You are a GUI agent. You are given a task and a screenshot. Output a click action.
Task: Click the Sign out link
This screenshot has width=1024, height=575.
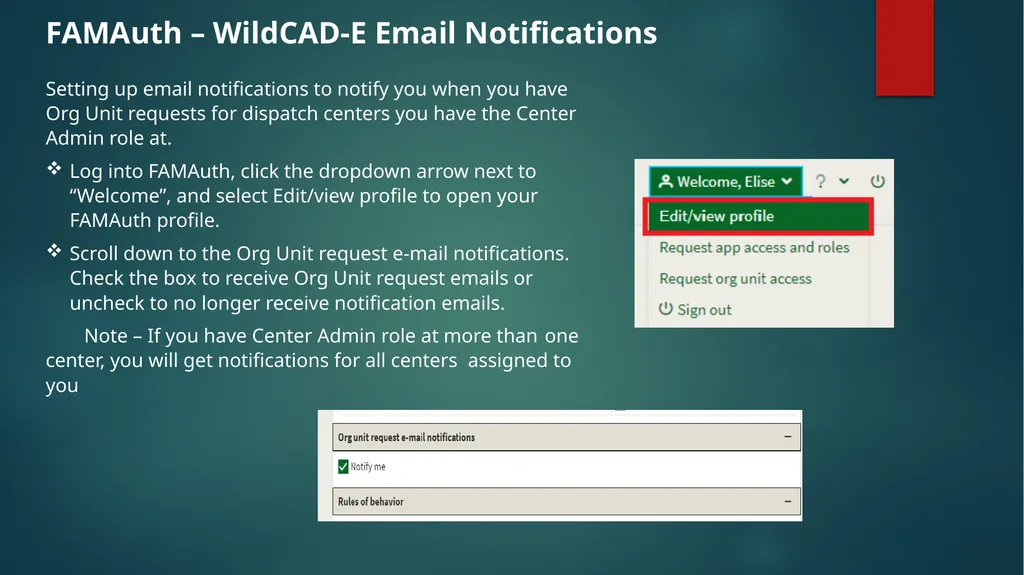[704, 310]
